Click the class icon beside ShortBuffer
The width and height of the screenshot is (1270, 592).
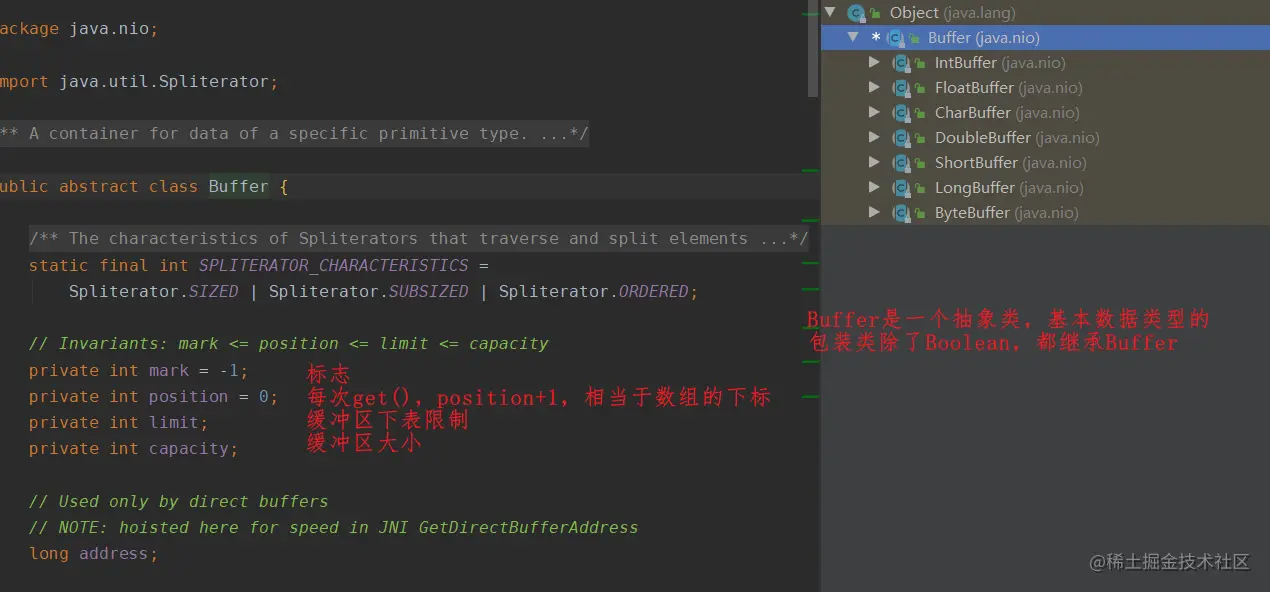pos(901,163)
